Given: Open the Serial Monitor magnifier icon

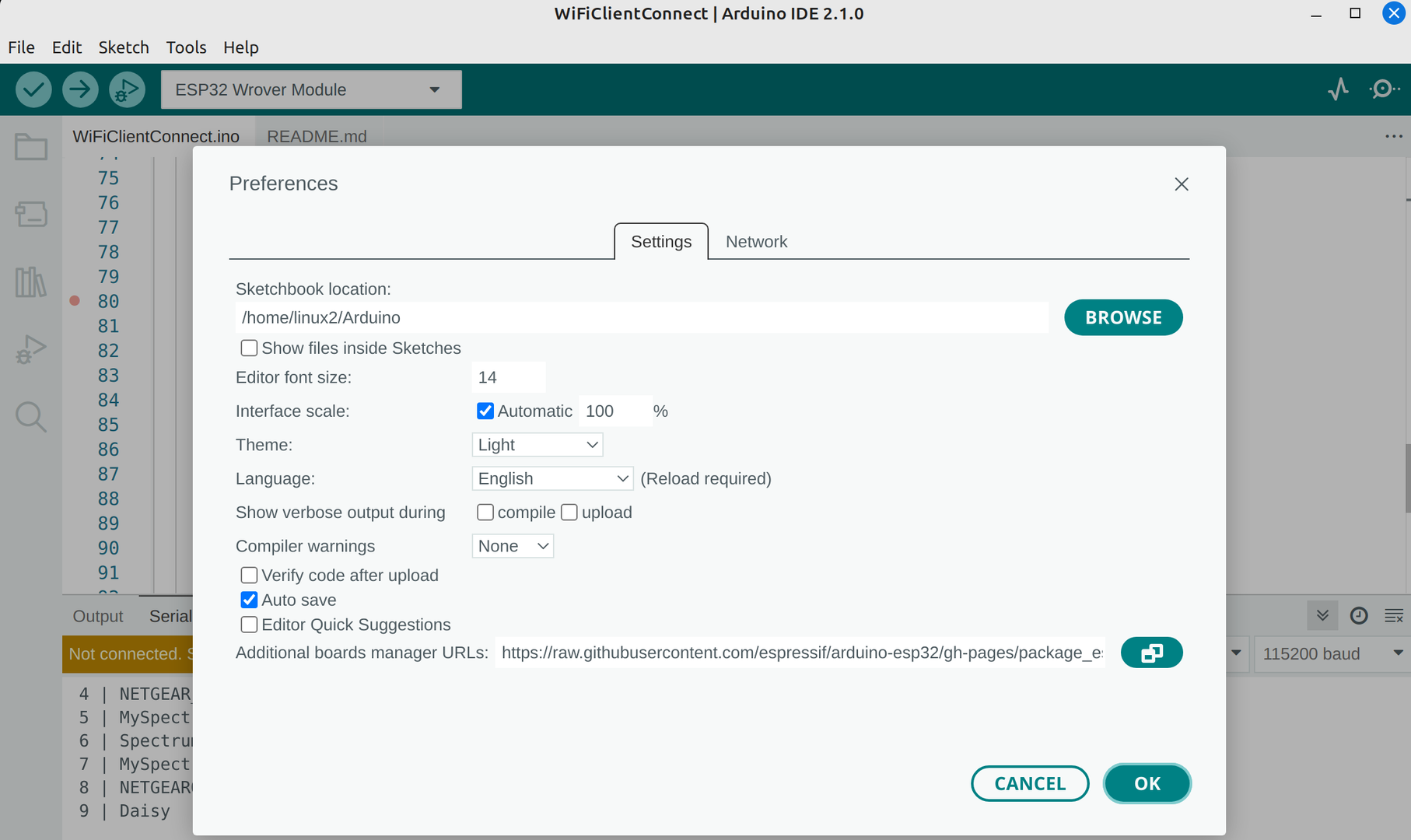Looking at the screenshot, I should [1383, 89].
